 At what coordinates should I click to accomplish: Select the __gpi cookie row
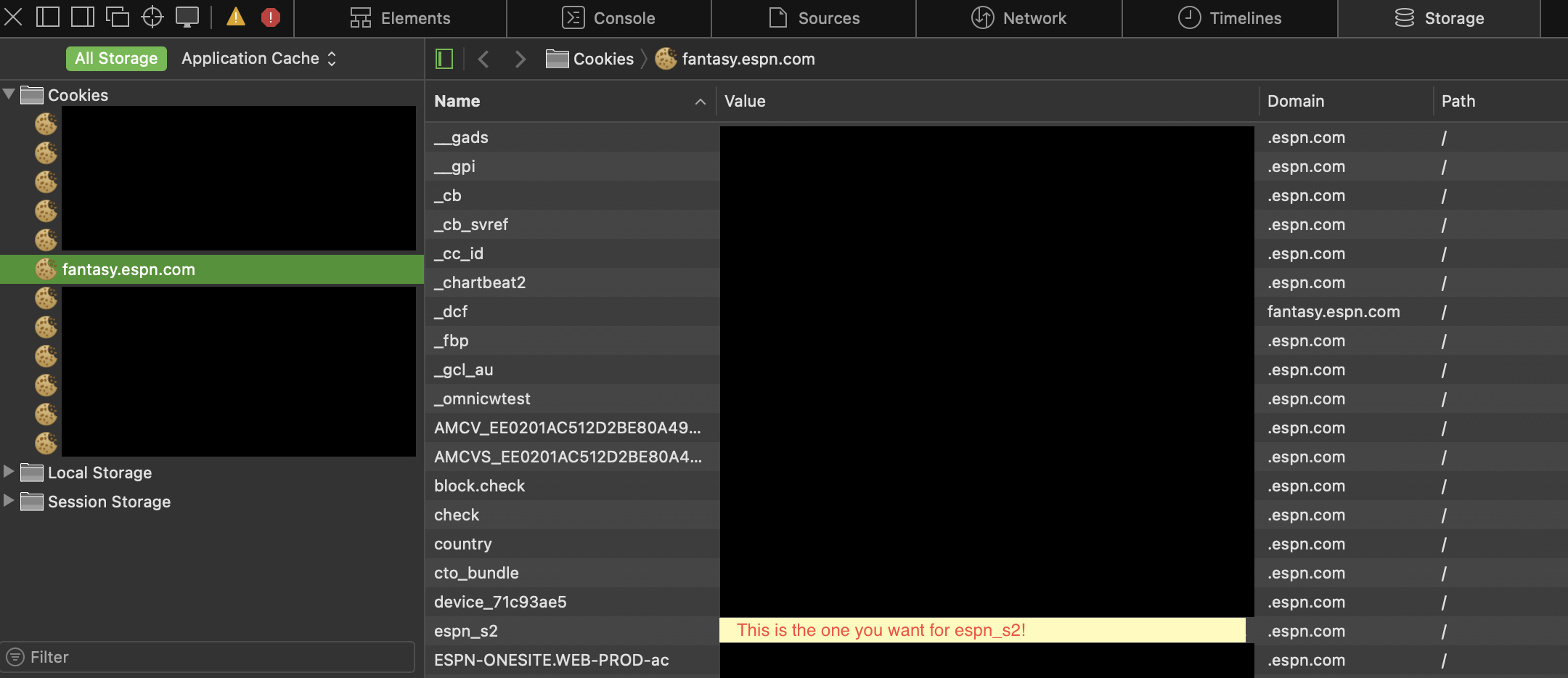pyautogui.click(x=996, y=166)
